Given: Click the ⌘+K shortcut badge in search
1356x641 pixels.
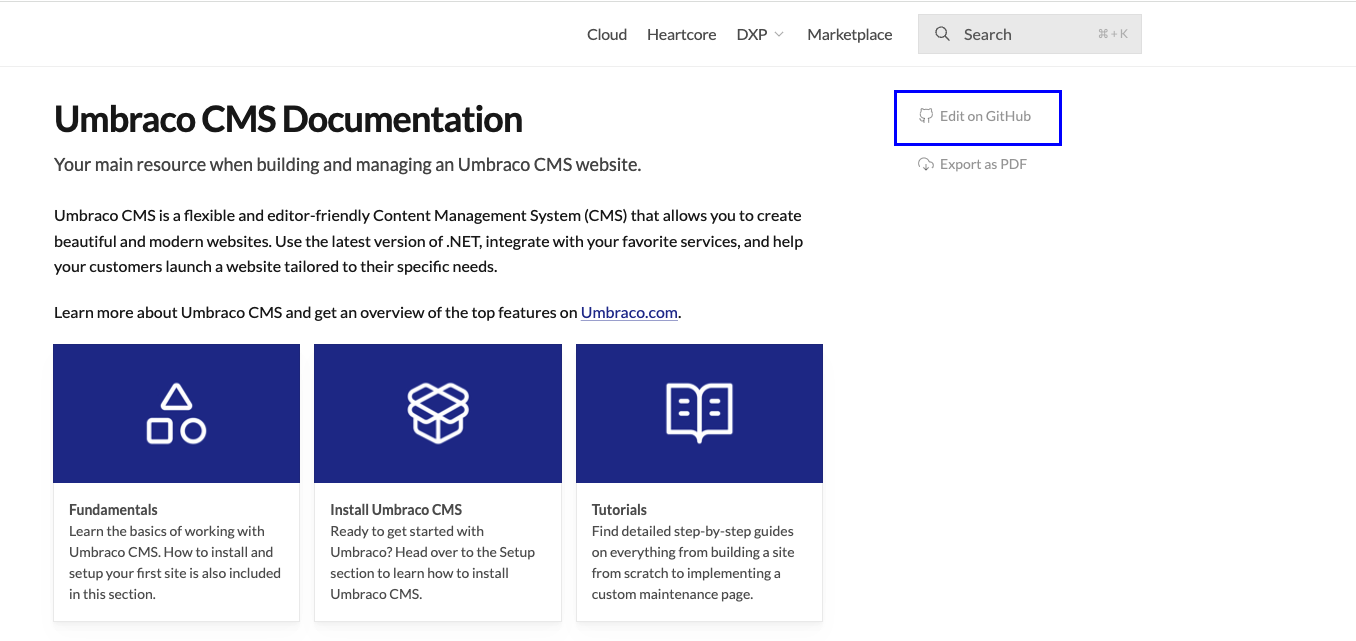Looking at the screenshot, I should [x=1112, y=33].
